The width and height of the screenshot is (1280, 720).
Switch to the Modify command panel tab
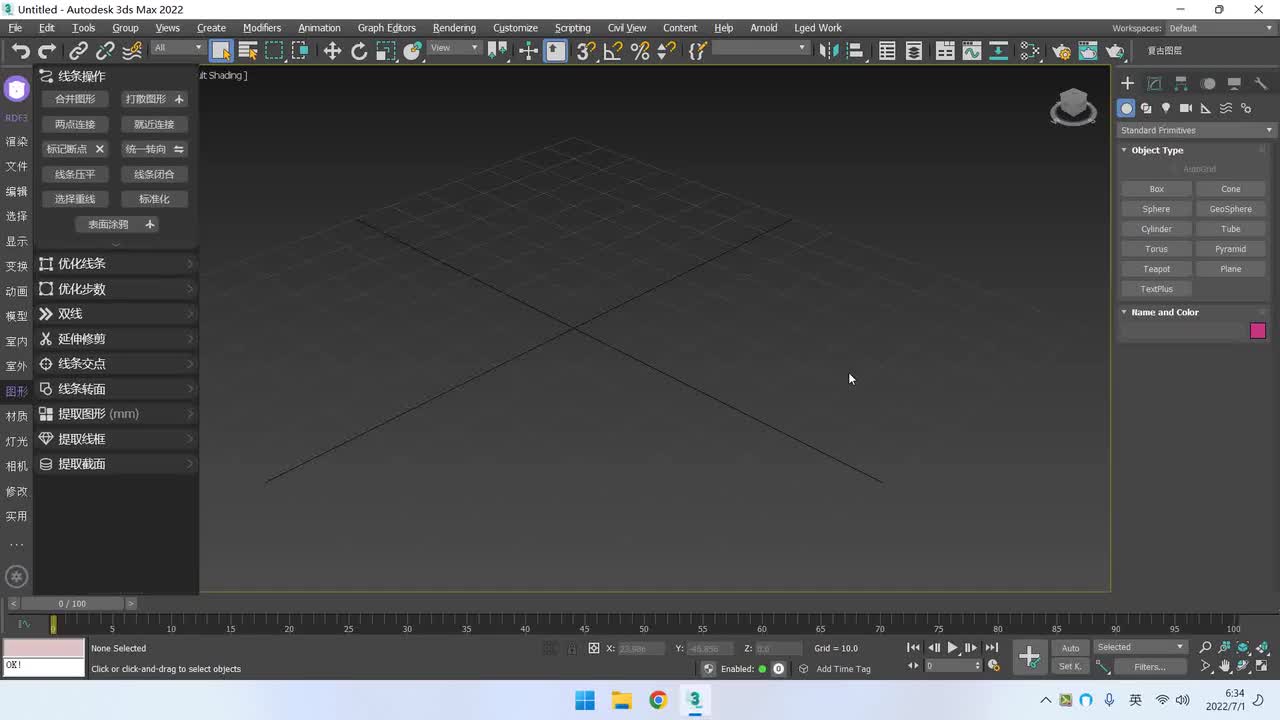tap(1154, 84)
